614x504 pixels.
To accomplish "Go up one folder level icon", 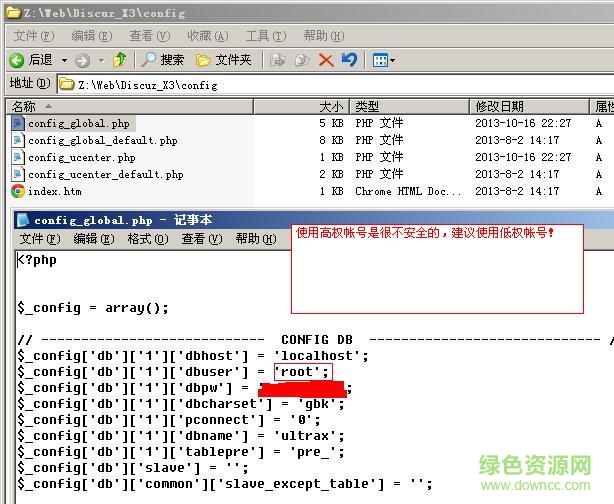I will click(120, 60).
